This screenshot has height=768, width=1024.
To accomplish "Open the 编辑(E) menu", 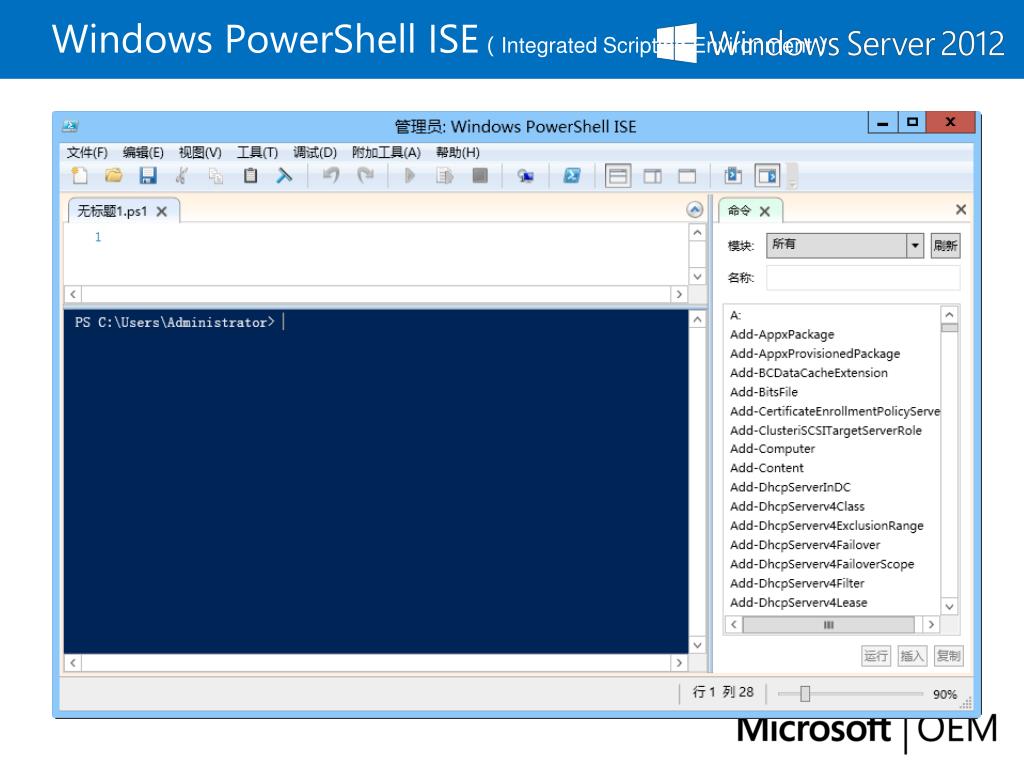I will (143, 152).
